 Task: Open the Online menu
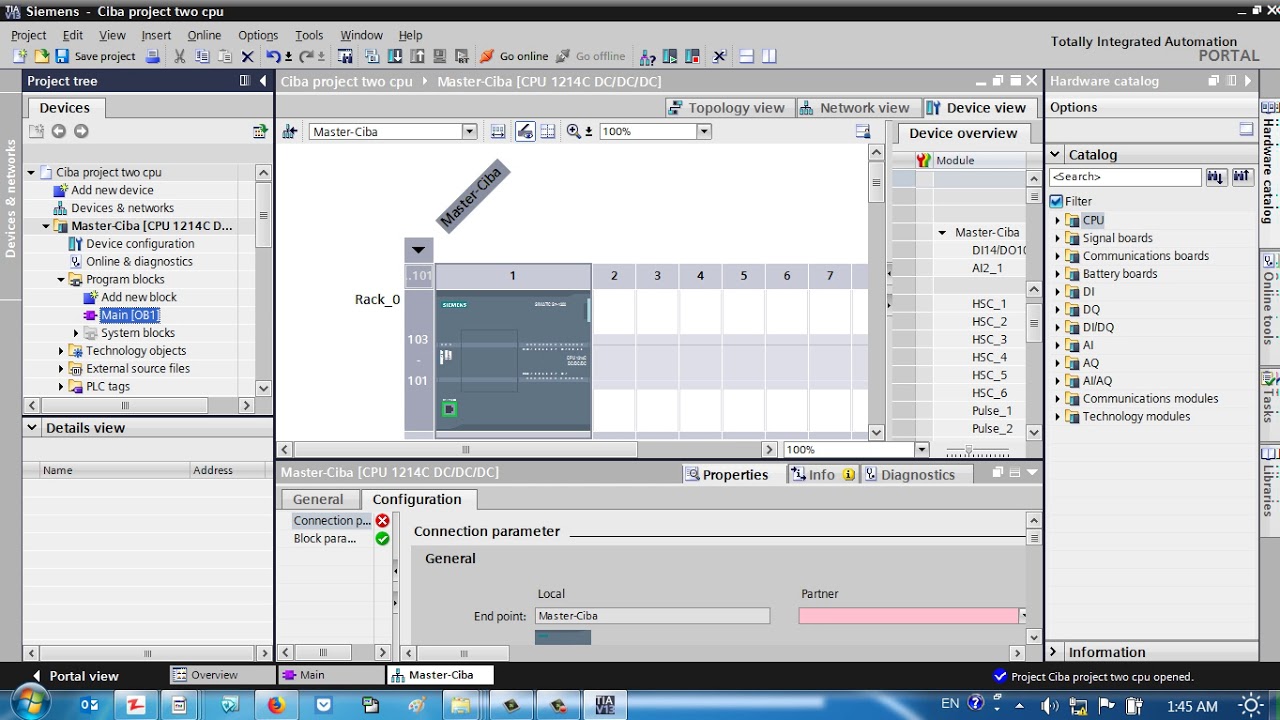[x=204, y=35]
